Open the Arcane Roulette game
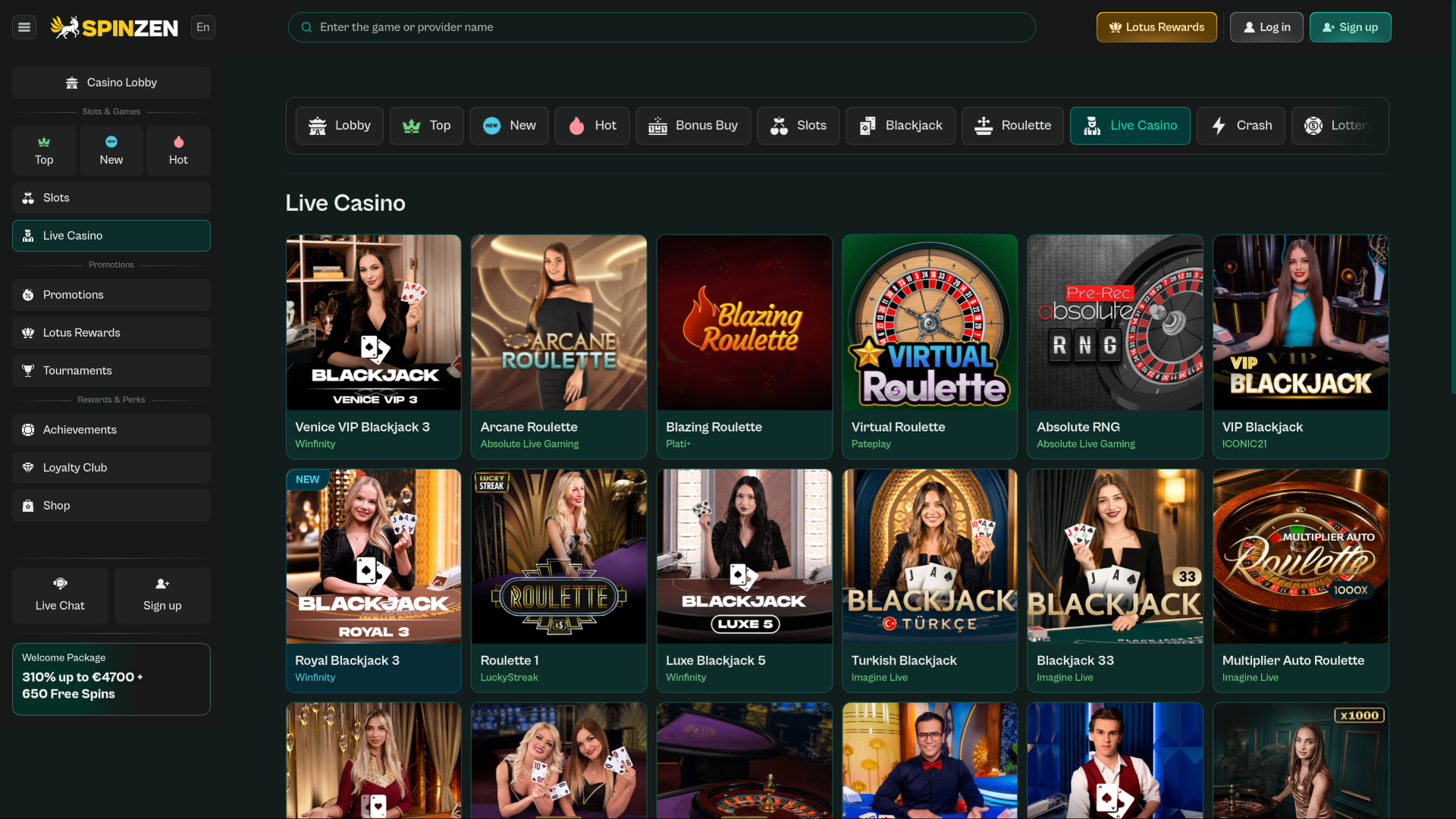The height and width of the screenshot is (819, 1456). click(x=559, y=347)
